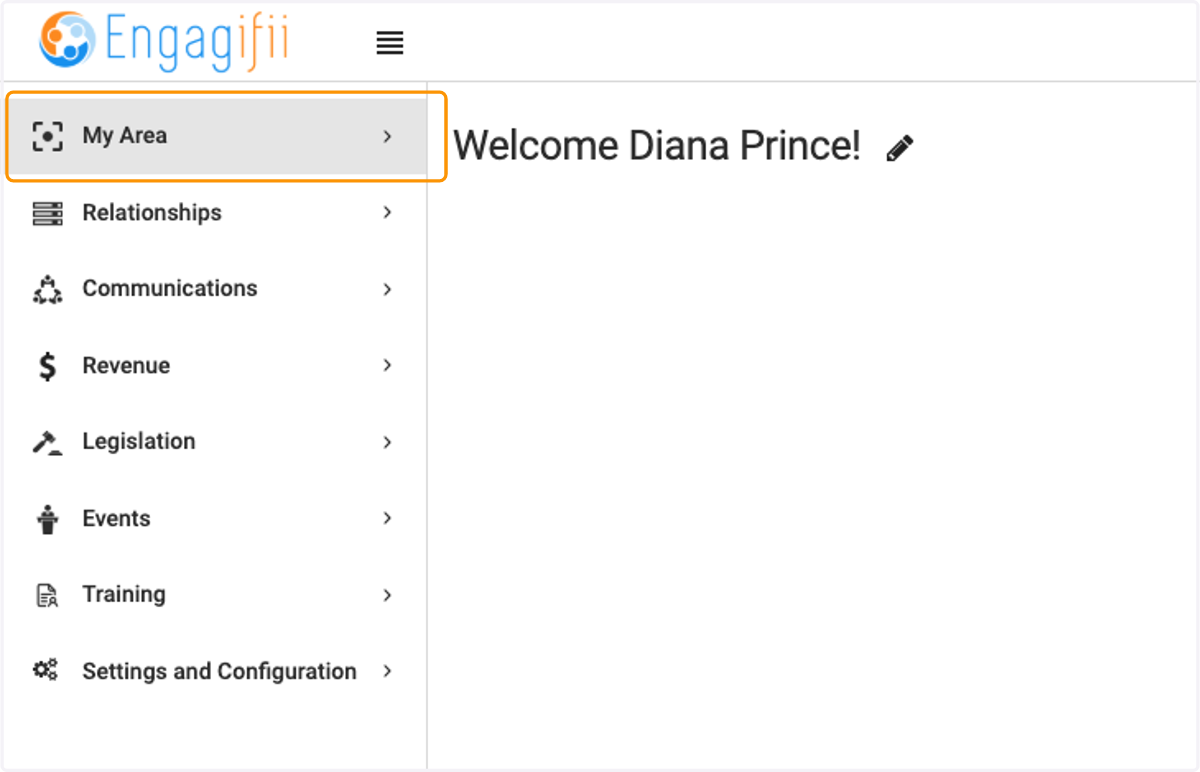Click the Legislation gavel icon
The width and height of the screenshot is (1200, 772).
(x=47, y=442)
